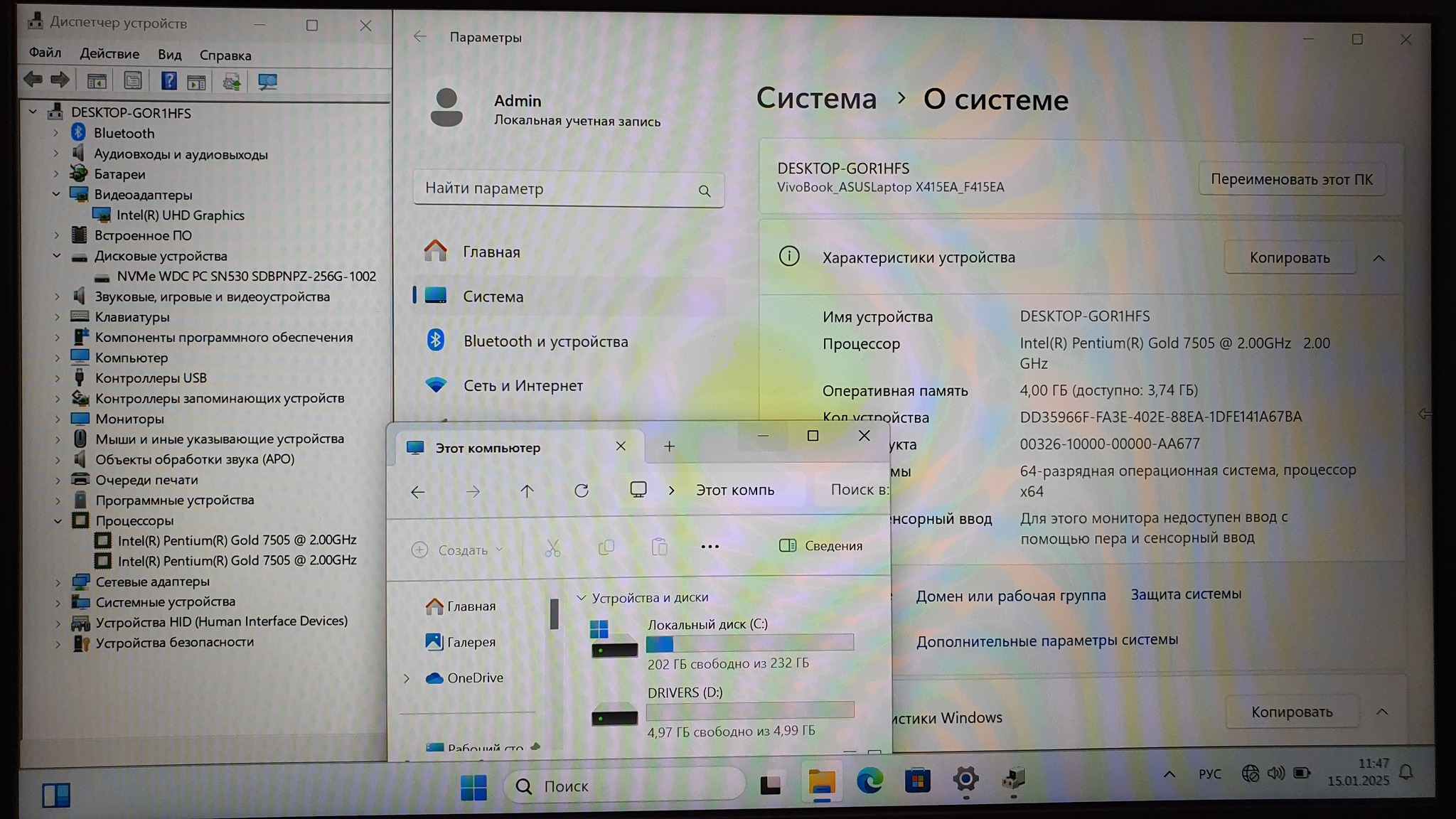Open Microsoft Edge from the taskbar

[x=869, y=781]
